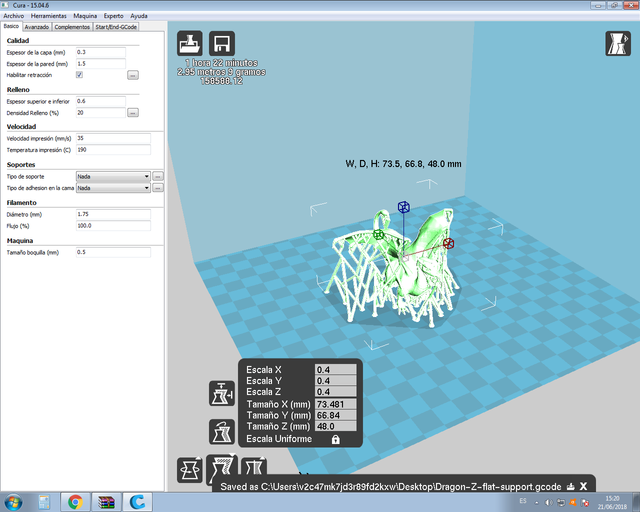Viewport: 640px width, 512px height.
Task: Click the Escala X value field
Action: (336, 370)
